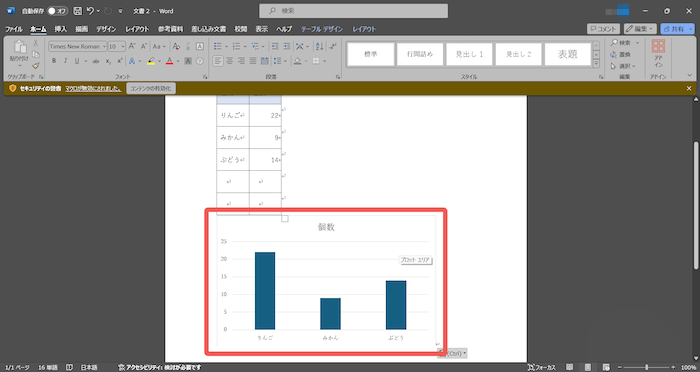Click the distributed alignment icon

tap(264, 61)
